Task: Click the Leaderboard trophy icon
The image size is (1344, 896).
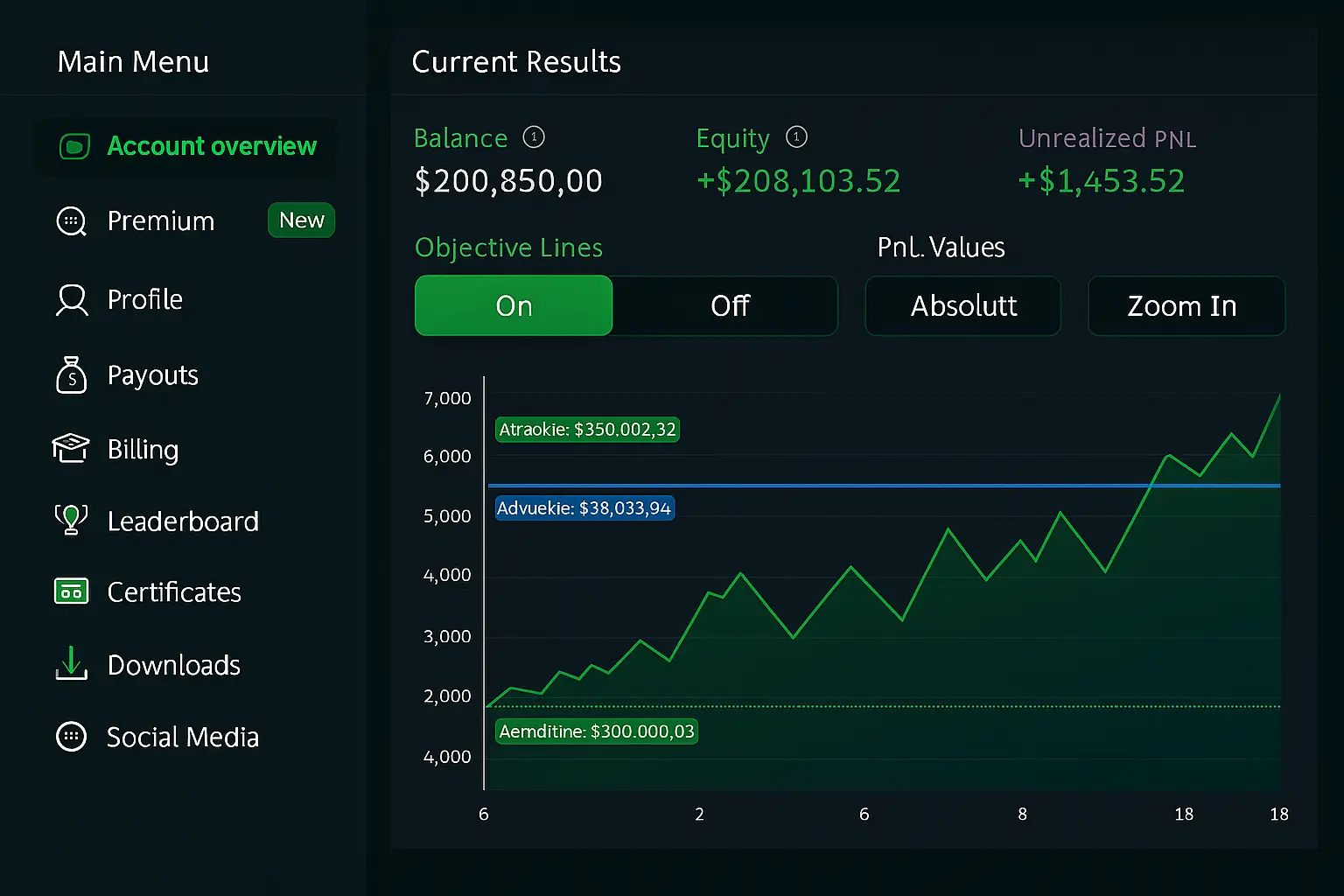Action: tap(71, 520)
